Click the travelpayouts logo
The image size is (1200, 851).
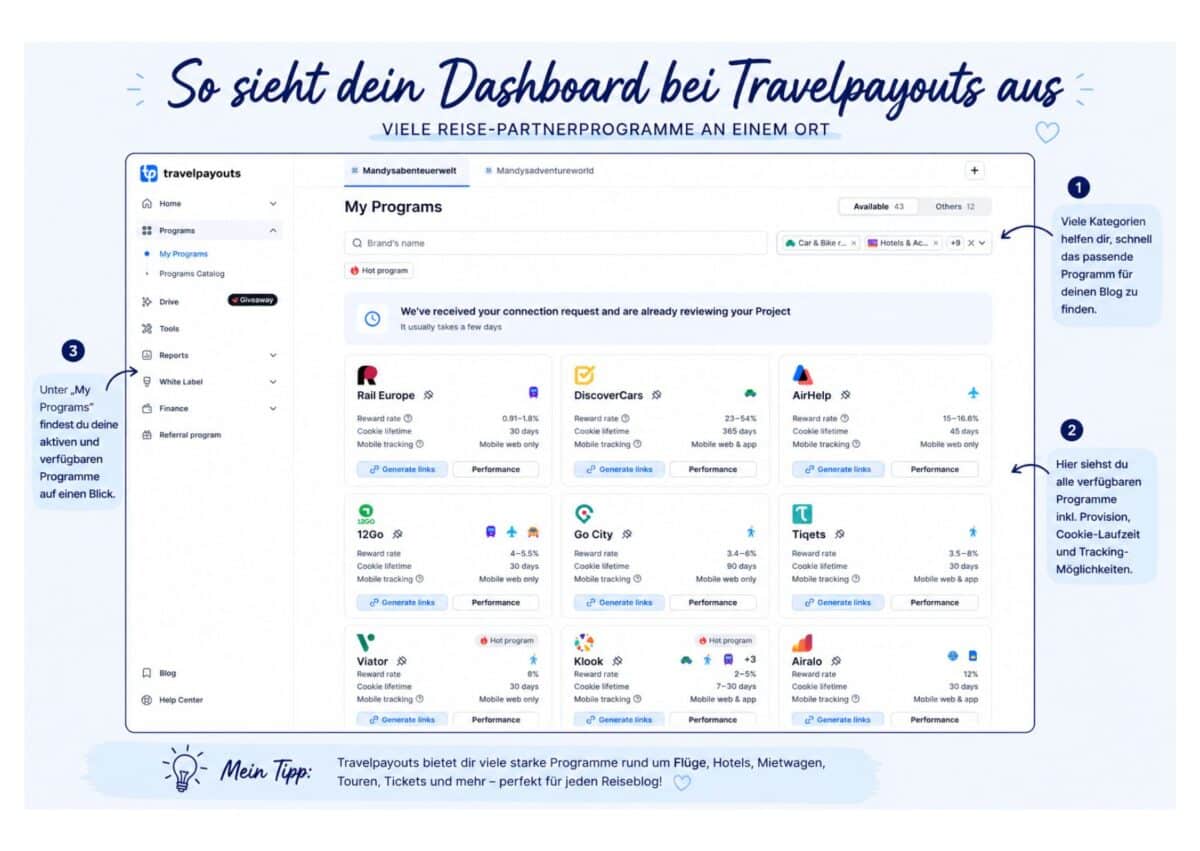tap(190, 173)
